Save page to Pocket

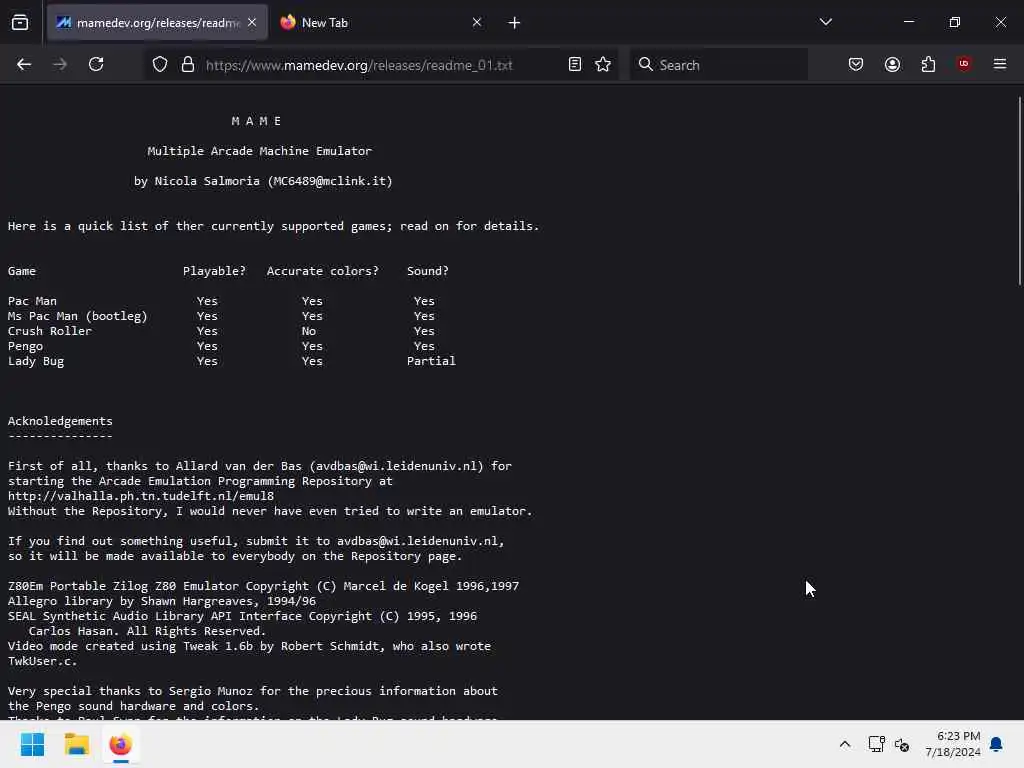856,64
